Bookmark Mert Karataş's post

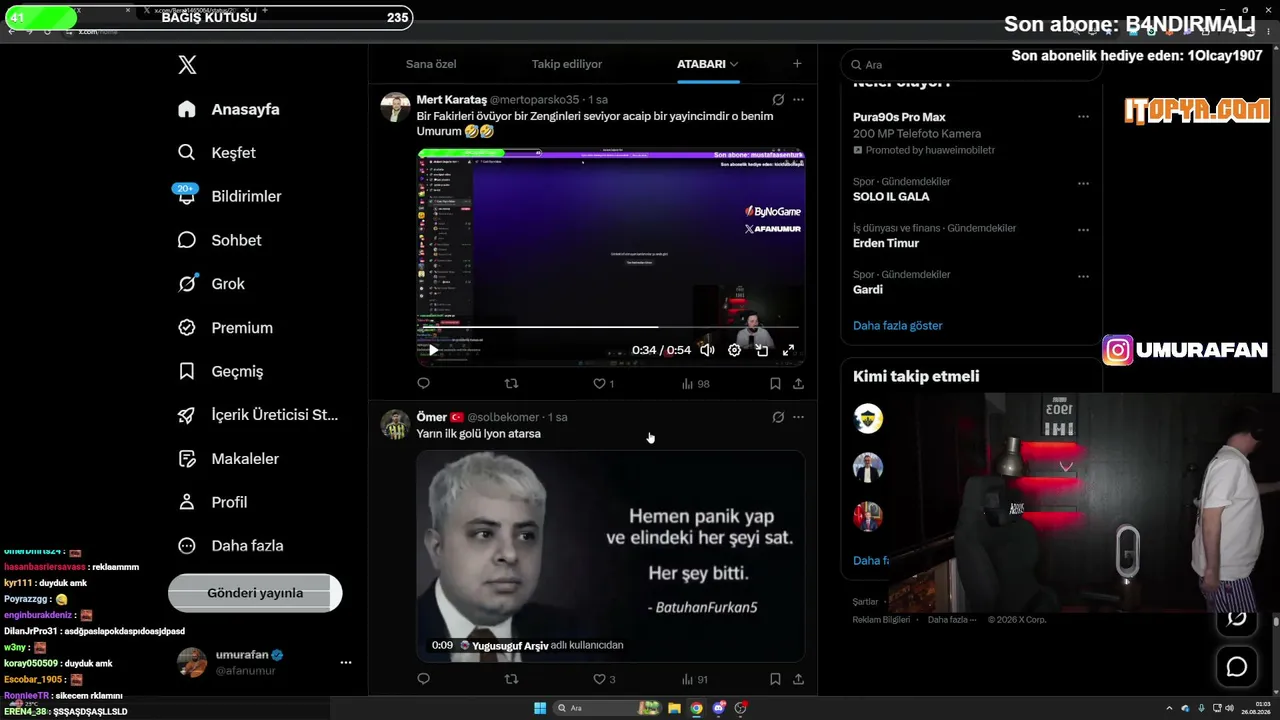click(x=775, y=383)
